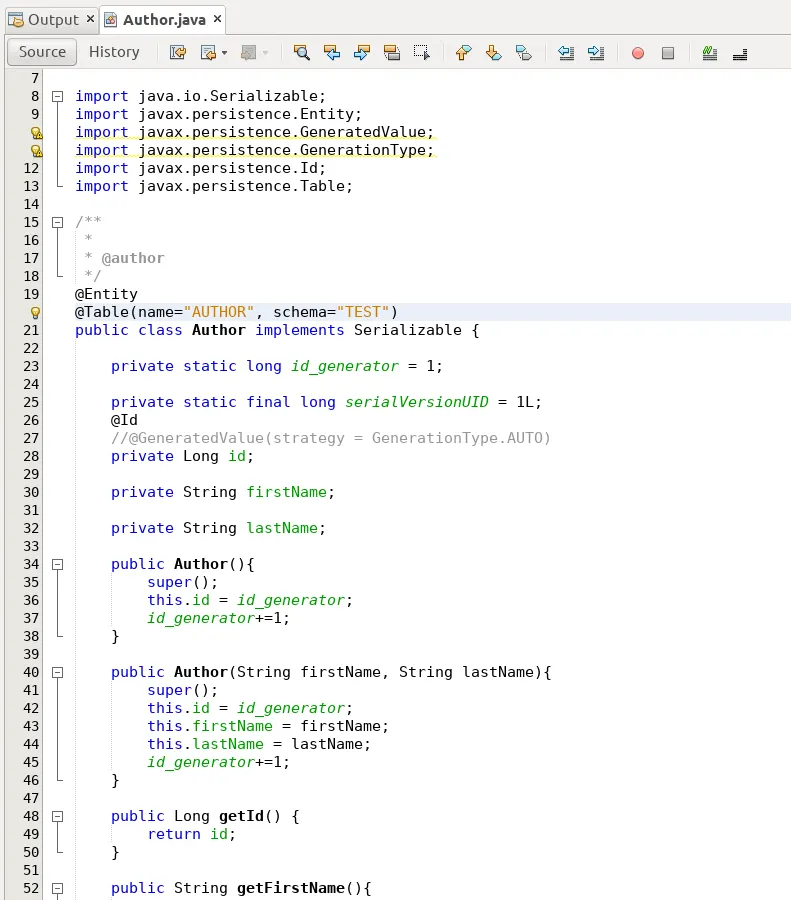Find previous occurrence toolbar icon
The width and height of the screenshot is (791, 900).
(x=332, y=53)
